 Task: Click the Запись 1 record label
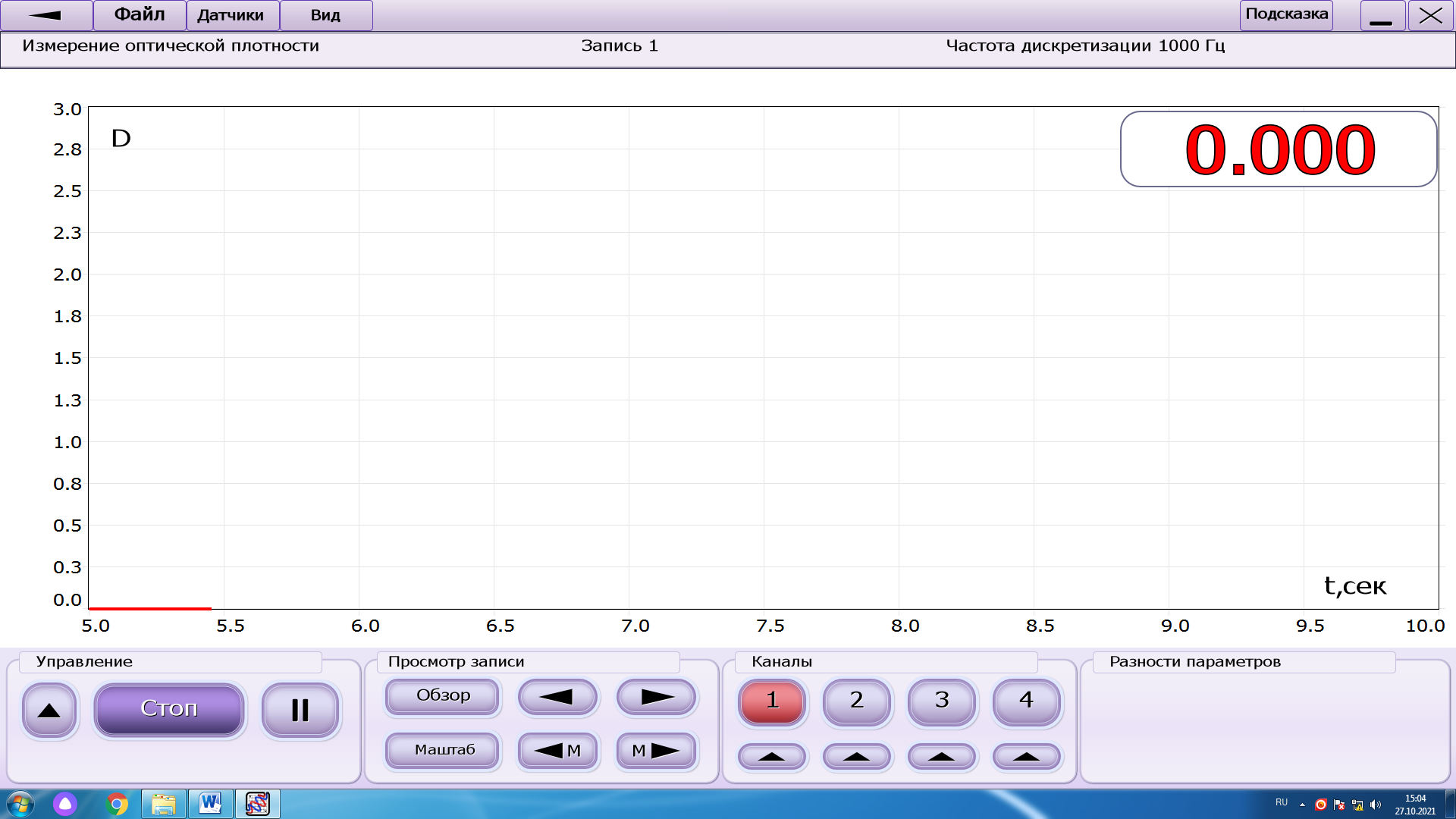coord(620,46)
